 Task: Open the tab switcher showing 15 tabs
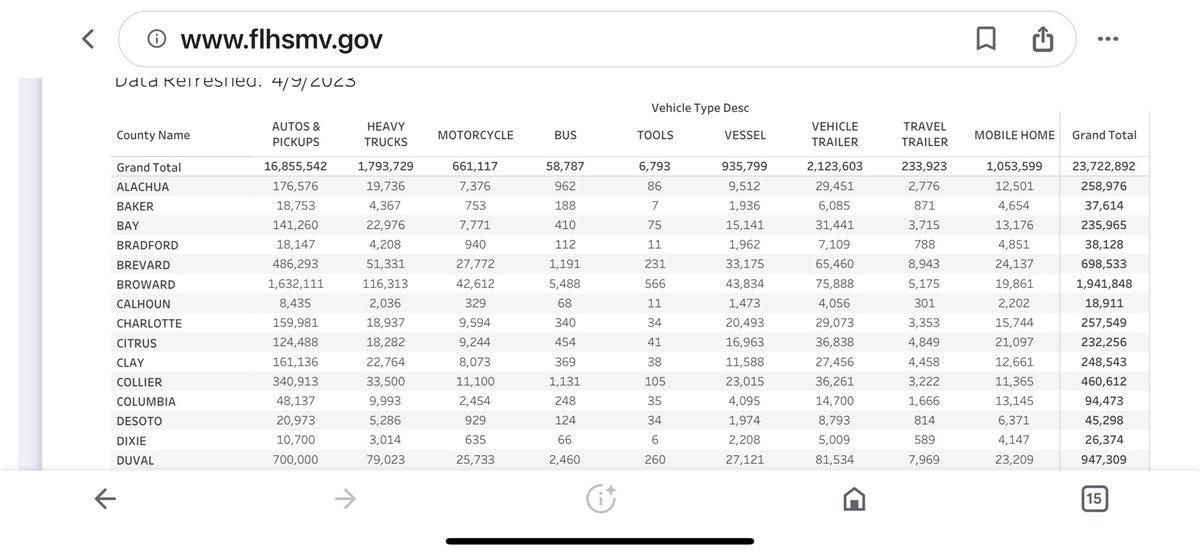pos(1094,499)
